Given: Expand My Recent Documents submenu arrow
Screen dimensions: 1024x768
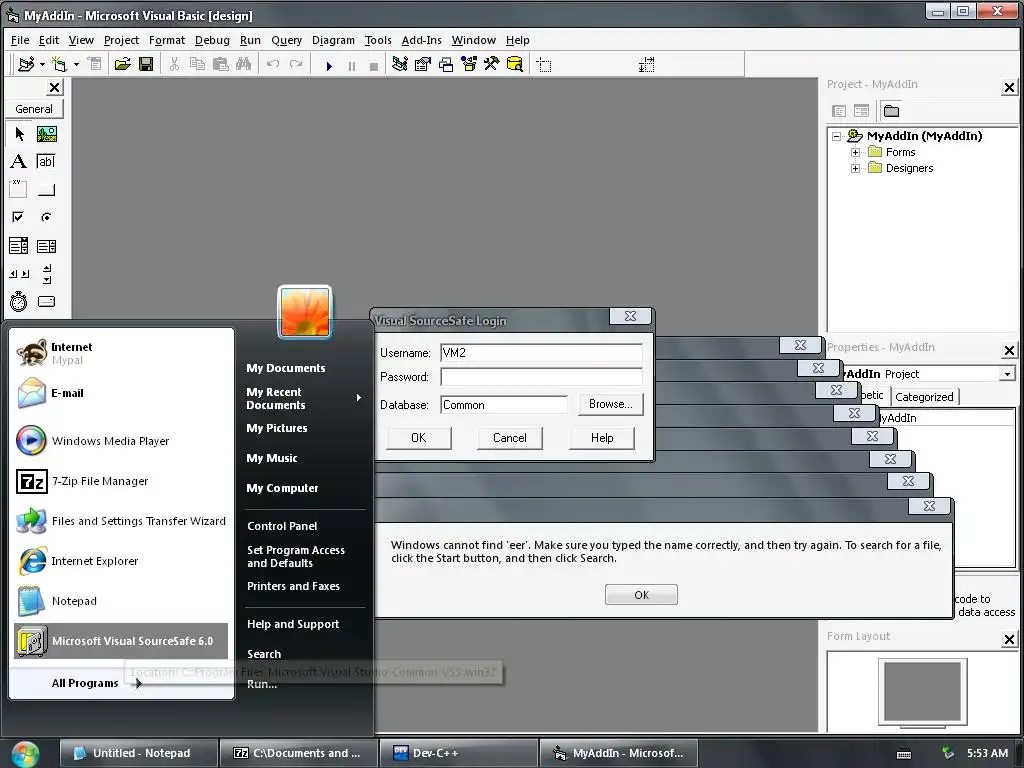Looking at the screenshot, I should (x=359, y=398).
